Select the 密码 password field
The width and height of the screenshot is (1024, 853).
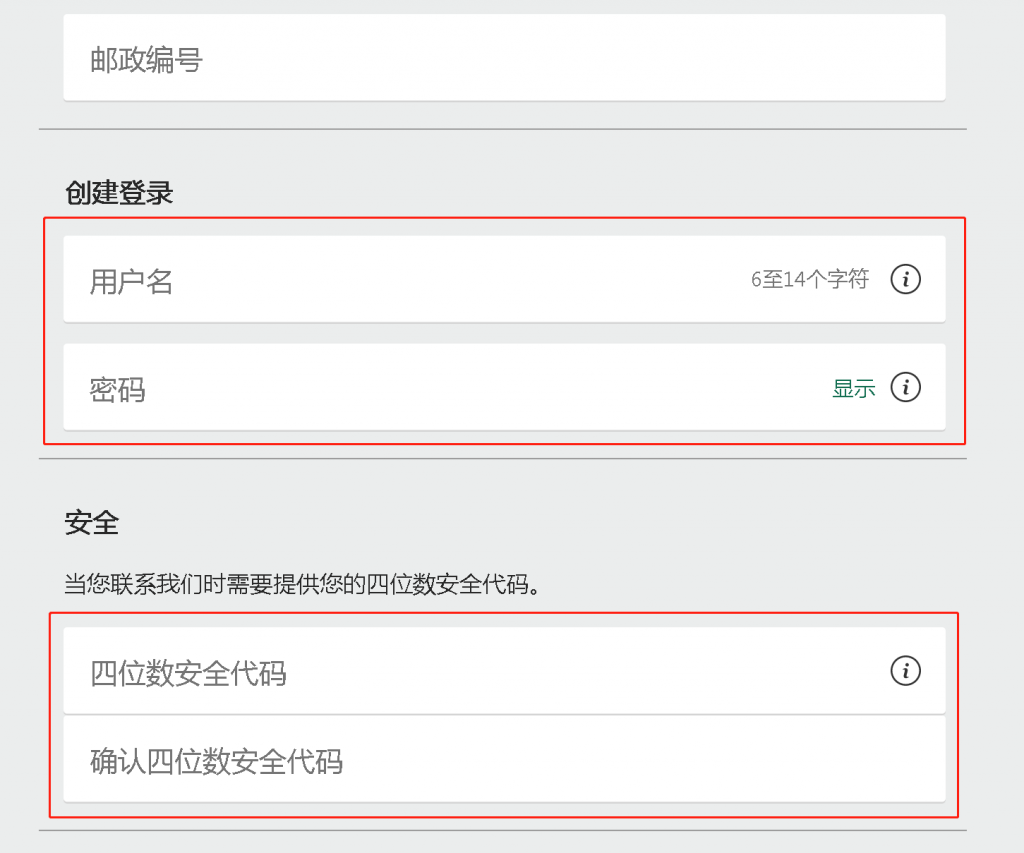coord(400,388)
